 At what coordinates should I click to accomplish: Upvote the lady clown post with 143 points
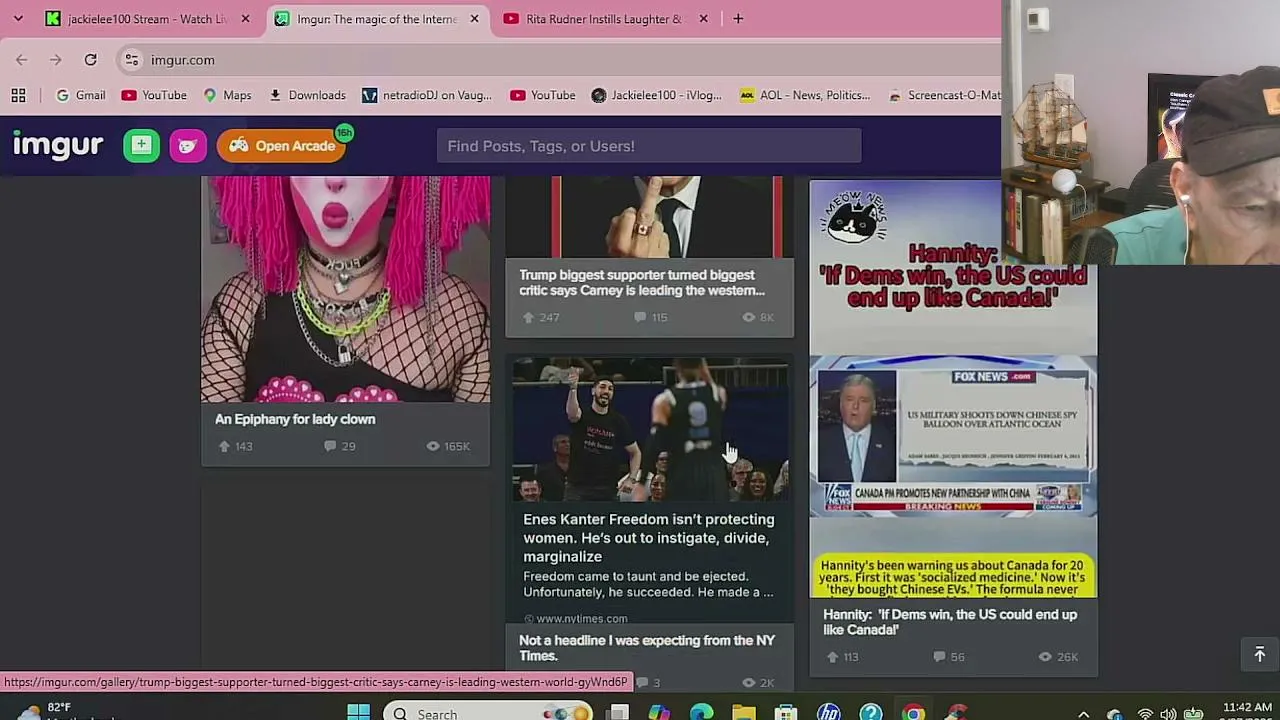click(x=224, y=446)
